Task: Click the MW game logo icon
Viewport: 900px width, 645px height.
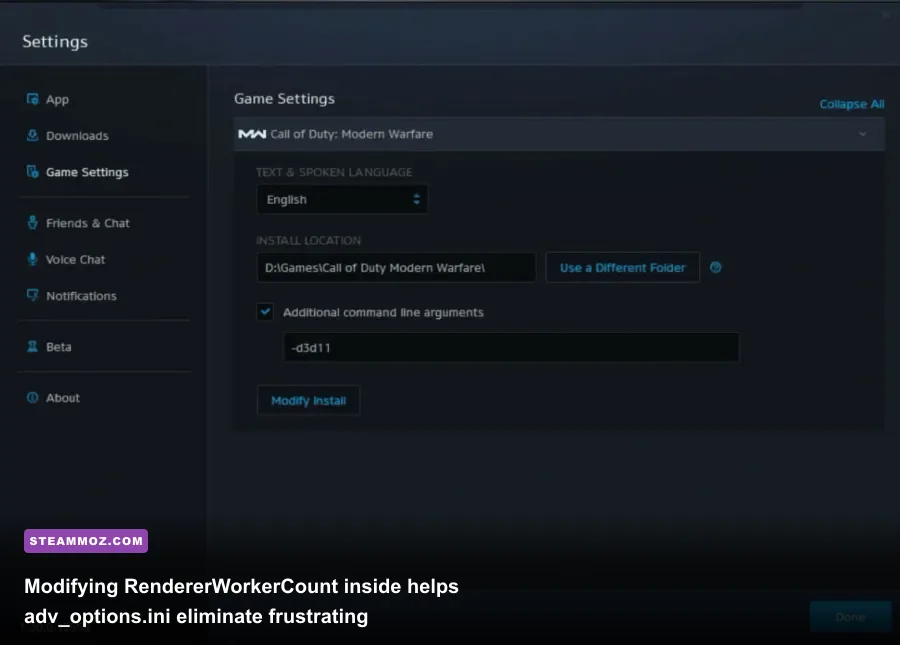Action: coord(252,134)
